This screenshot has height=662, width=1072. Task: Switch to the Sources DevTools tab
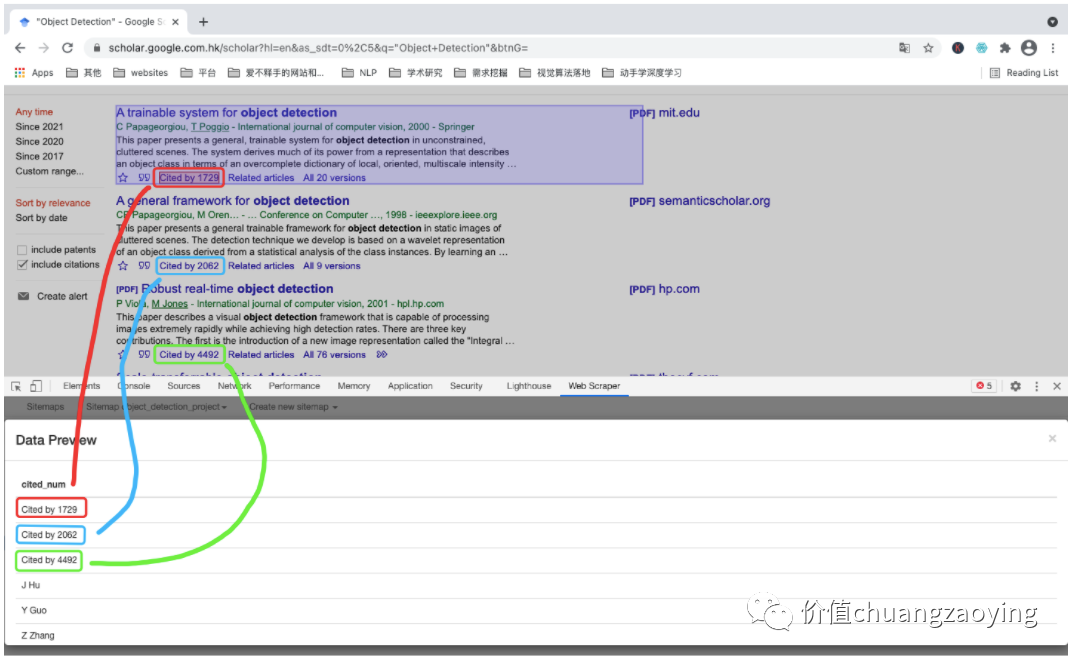tap(183, 386)
